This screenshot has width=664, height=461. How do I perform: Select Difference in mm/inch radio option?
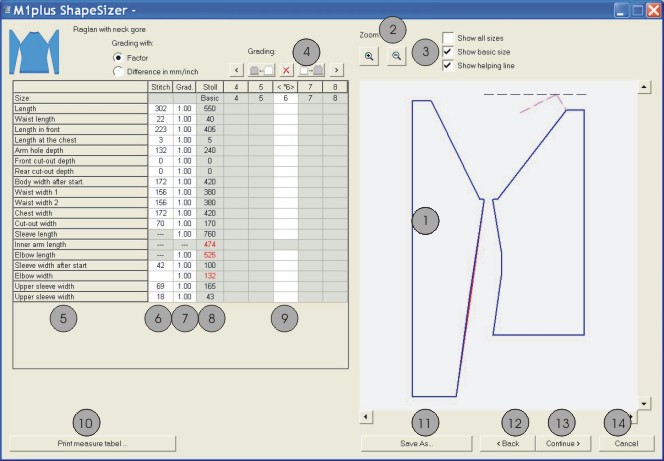[119, 71]
